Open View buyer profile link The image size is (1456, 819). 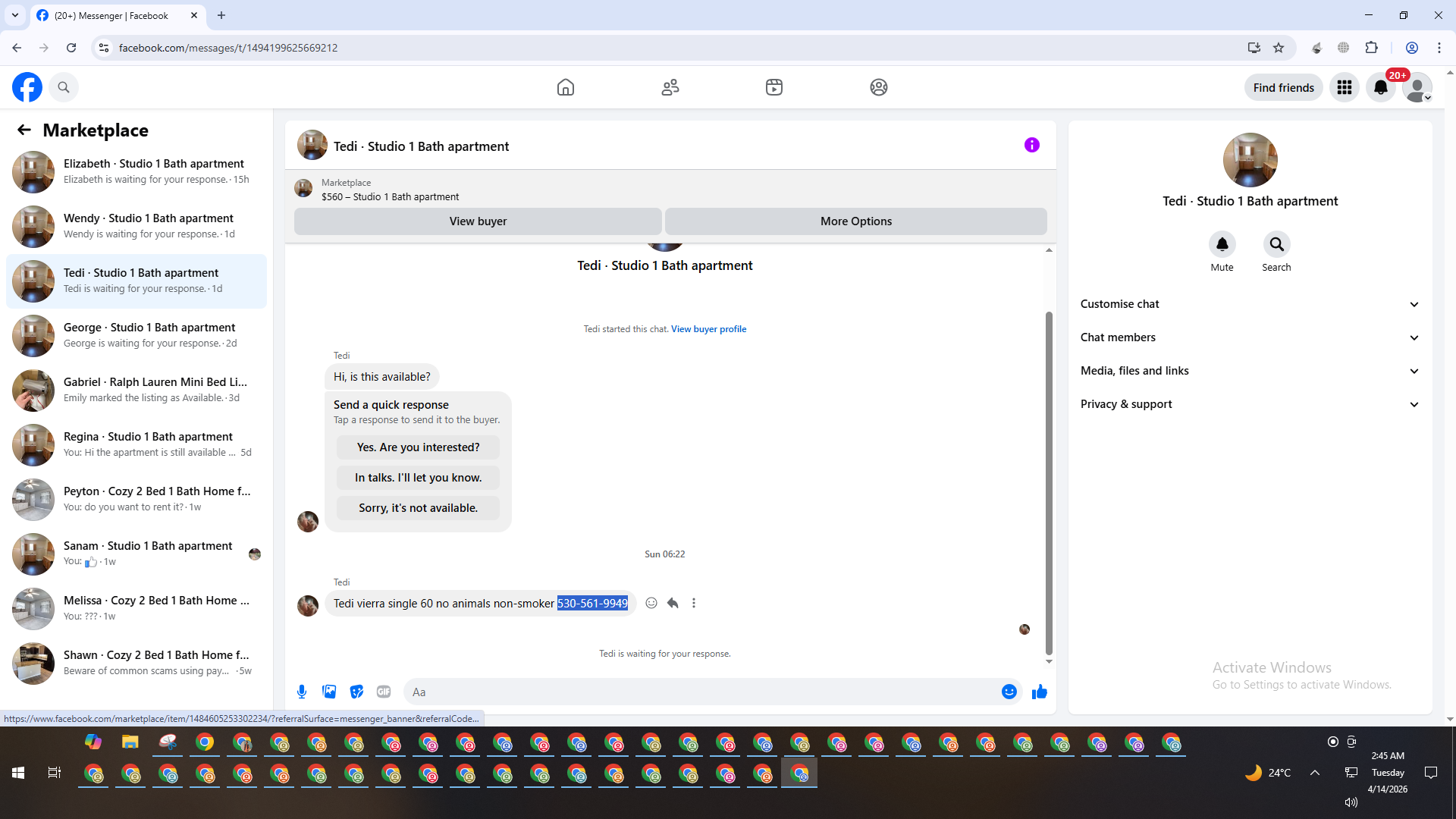coord(708,329)
